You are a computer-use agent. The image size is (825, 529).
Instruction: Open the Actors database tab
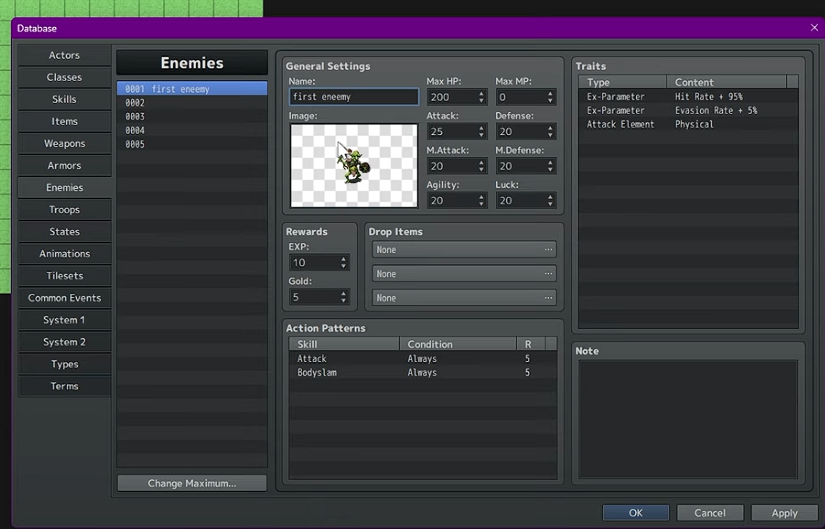pos(64,55)
